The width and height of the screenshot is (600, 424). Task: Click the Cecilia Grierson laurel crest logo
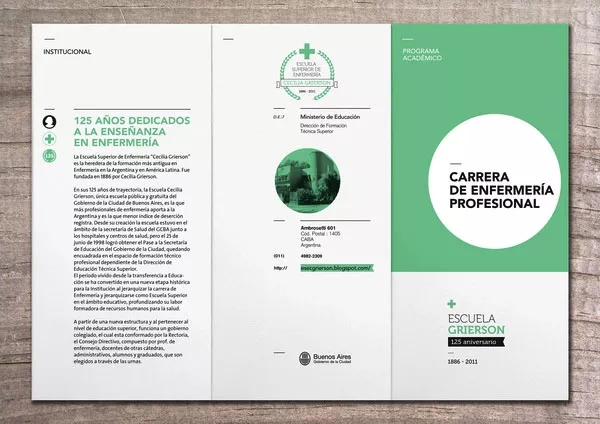[307, 72]
